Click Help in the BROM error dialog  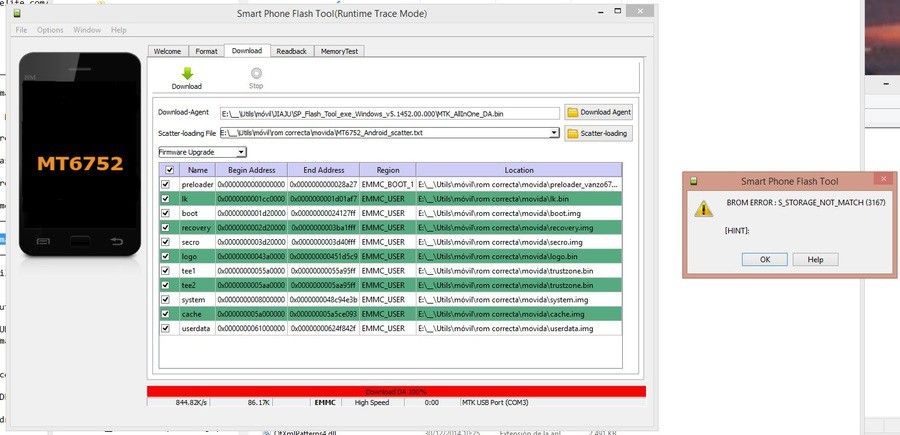coord(816,259)
